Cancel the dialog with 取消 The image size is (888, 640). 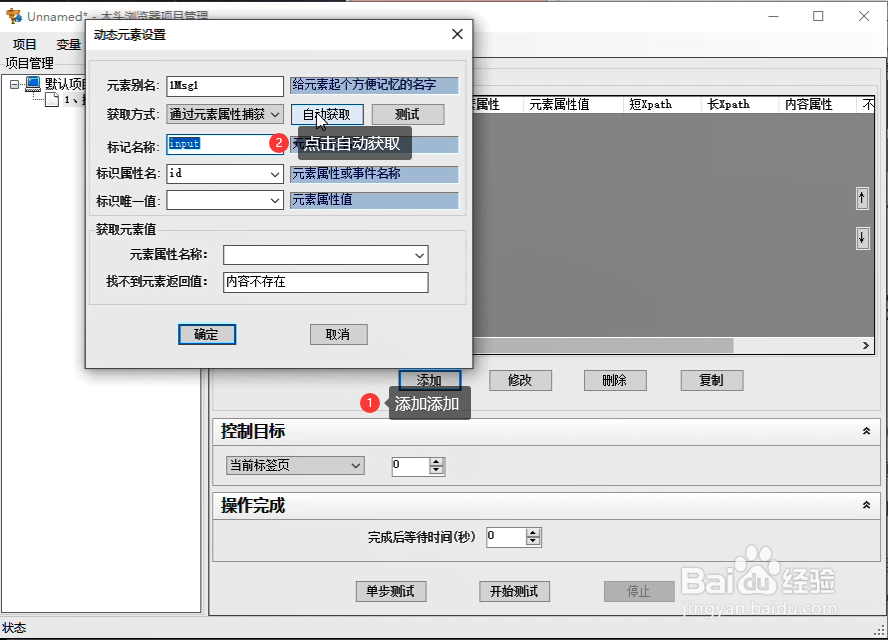point(339,334)
